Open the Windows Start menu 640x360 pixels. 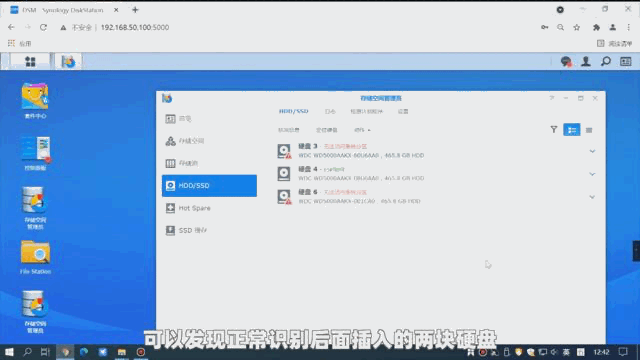pos(9,352)
